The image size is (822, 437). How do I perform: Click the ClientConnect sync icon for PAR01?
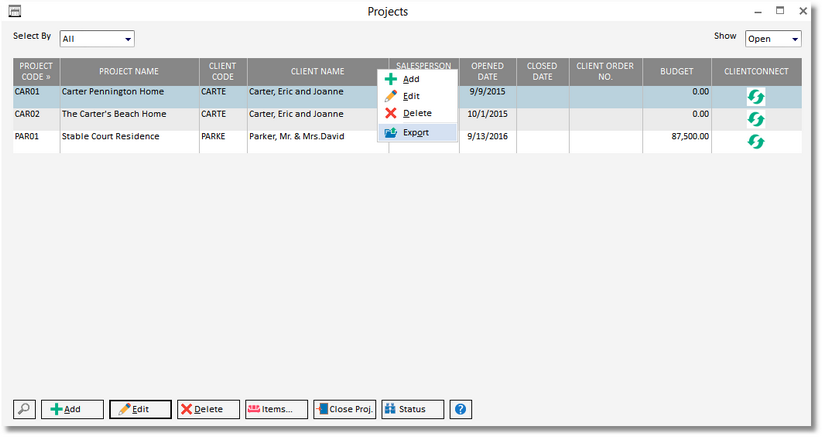(x=755, y=142)
